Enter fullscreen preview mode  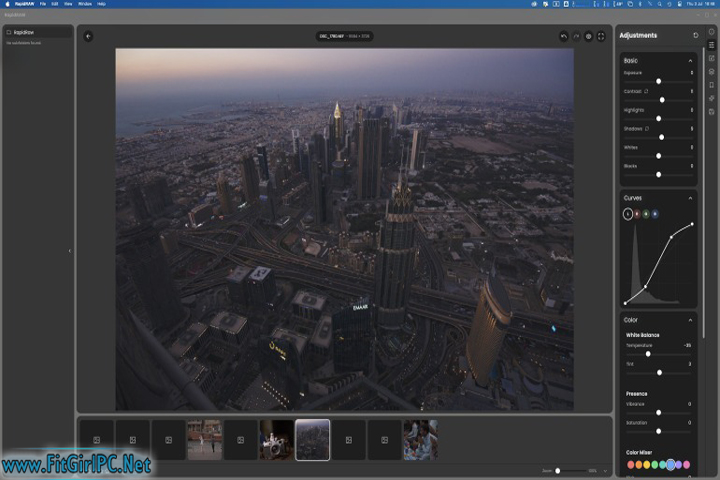pyautogui.click(x=601, y=36)
